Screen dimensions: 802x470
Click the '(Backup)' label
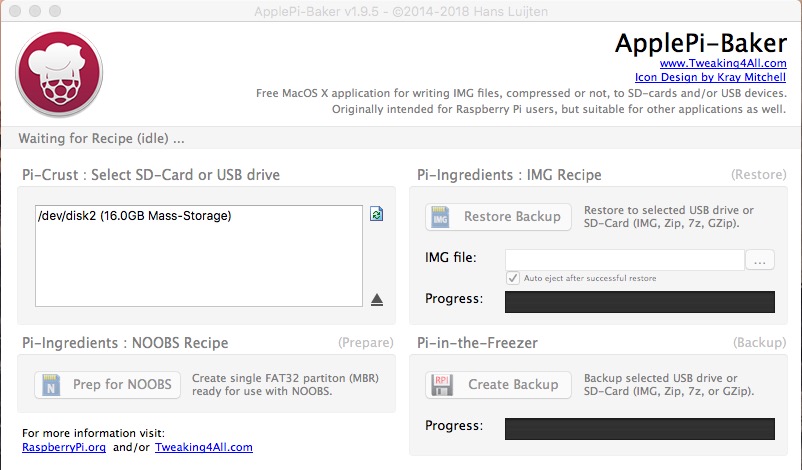click(760, 342)
